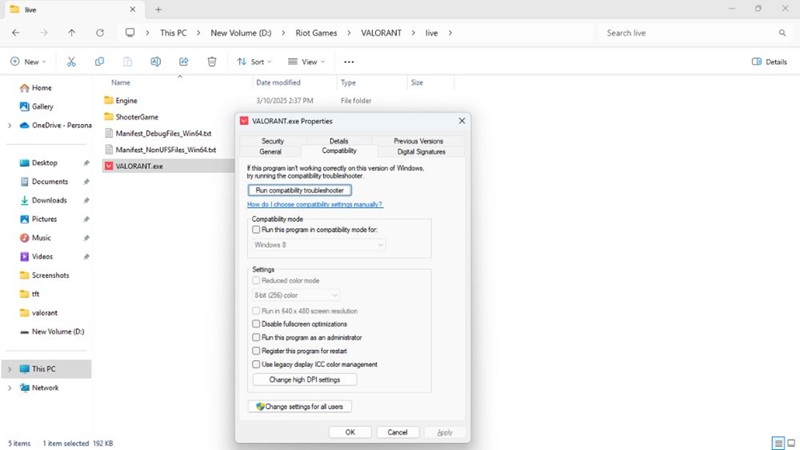Toggle Run this program in compatibility mode
Screen dimensions: 800x450
click(256, 230)
